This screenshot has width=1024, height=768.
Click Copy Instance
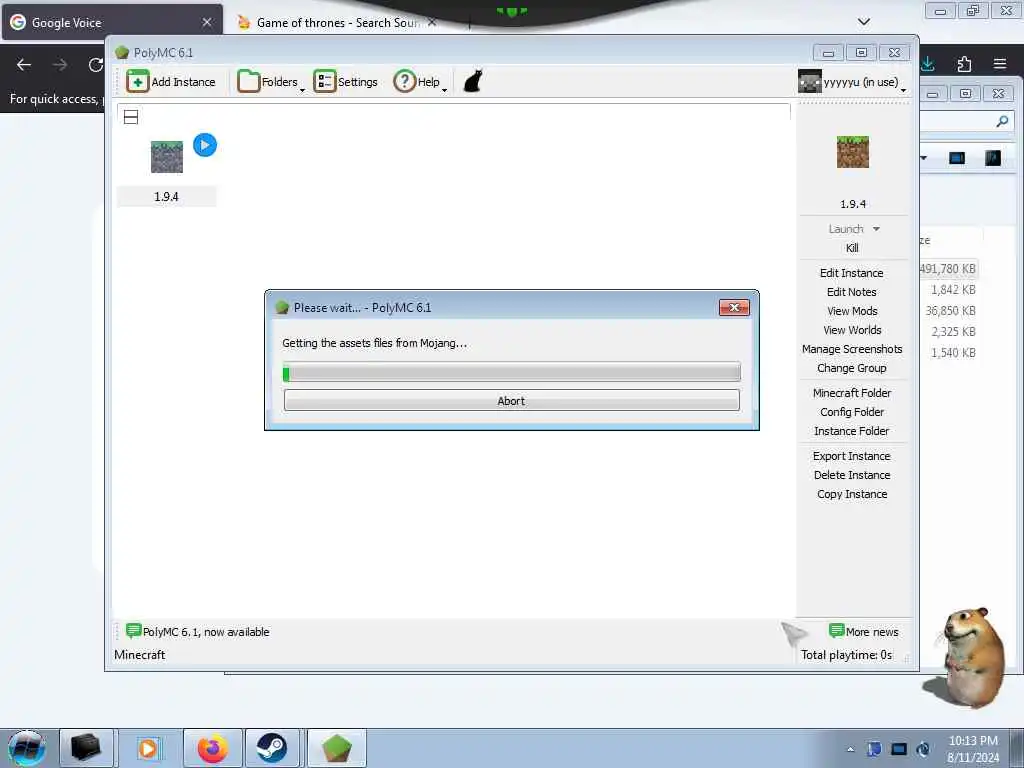pyautogui.click(x=852, y=494)
